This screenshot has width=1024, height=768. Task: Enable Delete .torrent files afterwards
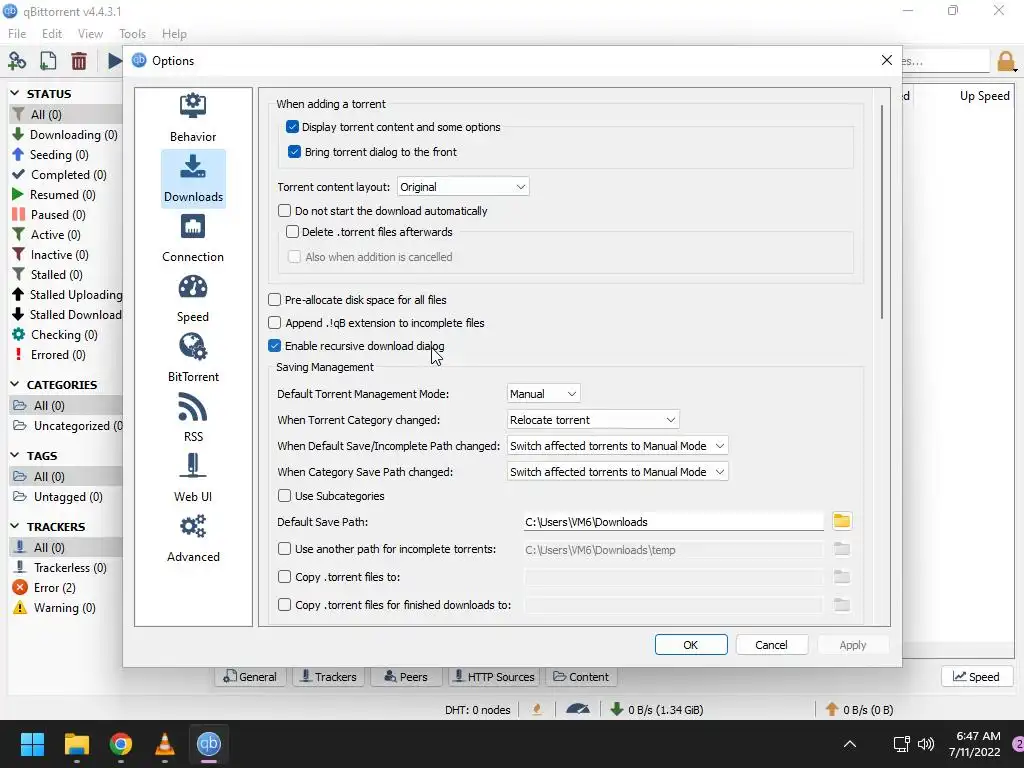pyautogui.click(x=293, y=231)
